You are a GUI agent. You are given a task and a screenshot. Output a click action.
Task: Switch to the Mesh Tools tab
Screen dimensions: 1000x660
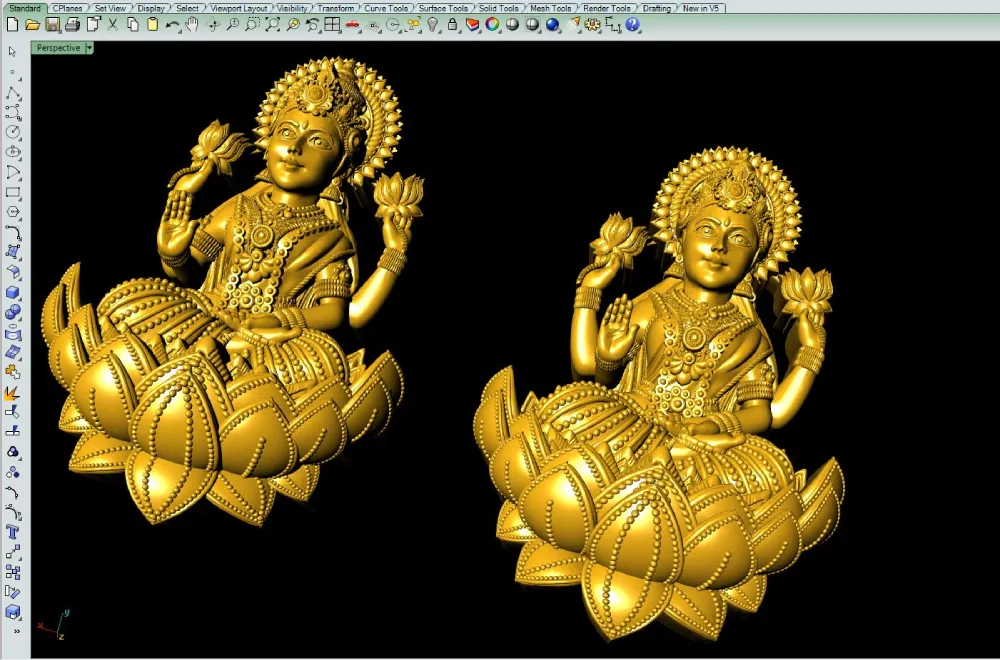click(550, 8)
